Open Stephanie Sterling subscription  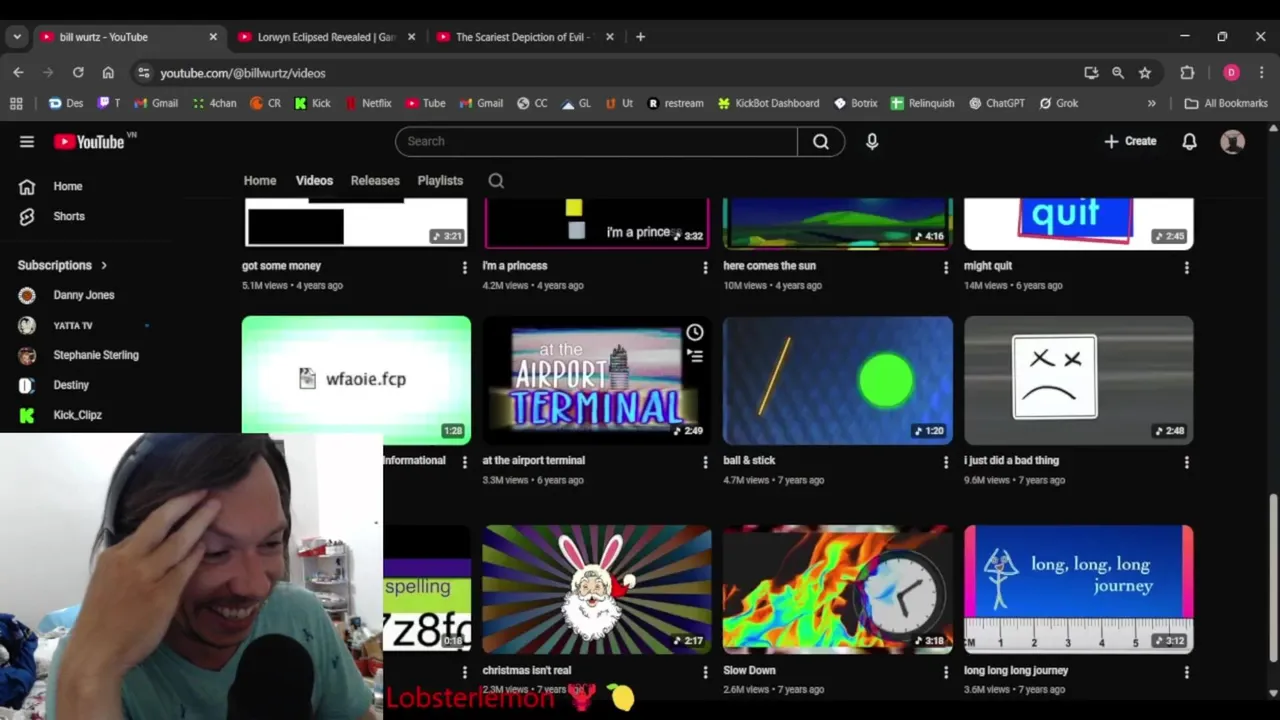[95, 355]
